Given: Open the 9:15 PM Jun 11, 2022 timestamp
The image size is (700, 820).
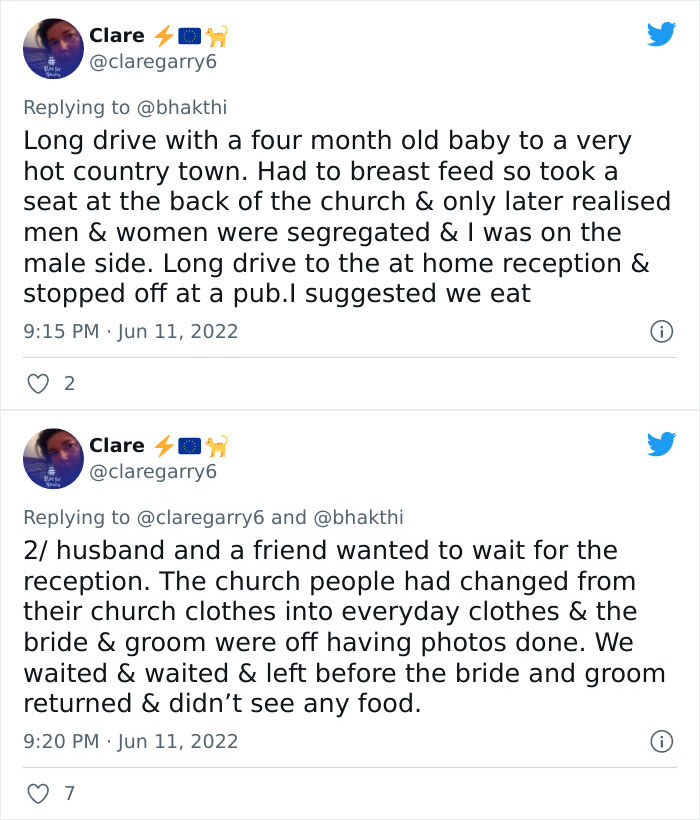Looking at the screenshot, I should (130, 331).
